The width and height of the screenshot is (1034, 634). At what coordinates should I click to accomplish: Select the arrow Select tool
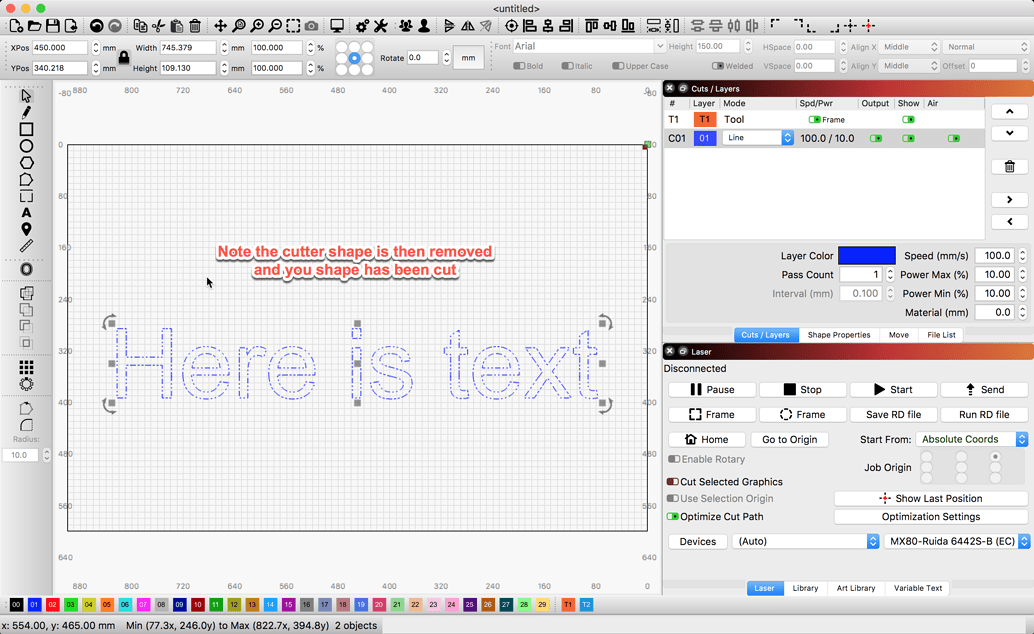tap(26, 96)
